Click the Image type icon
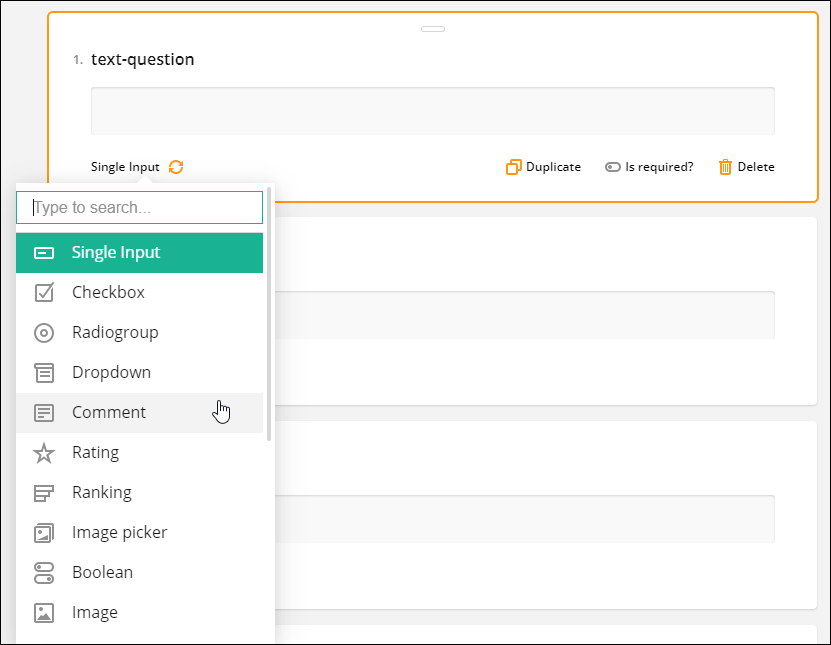The image size is (831, 645). pos(44,613)
